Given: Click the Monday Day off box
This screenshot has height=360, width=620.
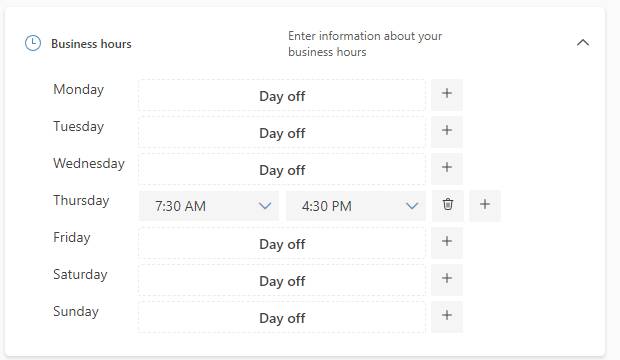Looking at the screenshot, I should [282, 95].
